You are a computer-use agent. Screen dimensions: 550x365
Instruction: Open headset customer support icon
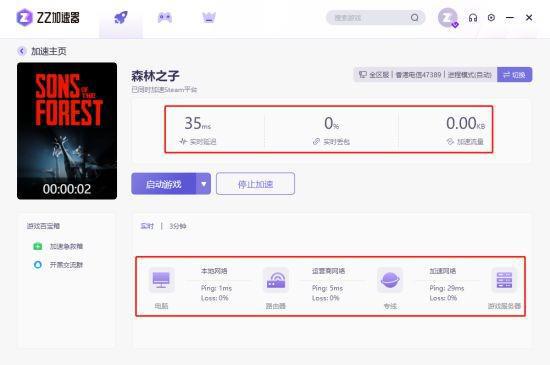point(473,18)
